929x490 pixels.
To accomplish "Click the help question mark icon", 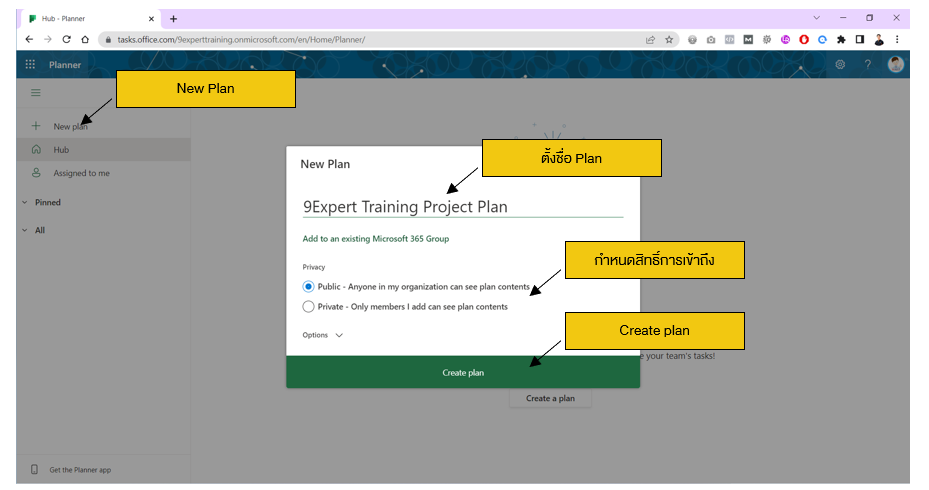I will pyautogui.click(x=867, y=65).
